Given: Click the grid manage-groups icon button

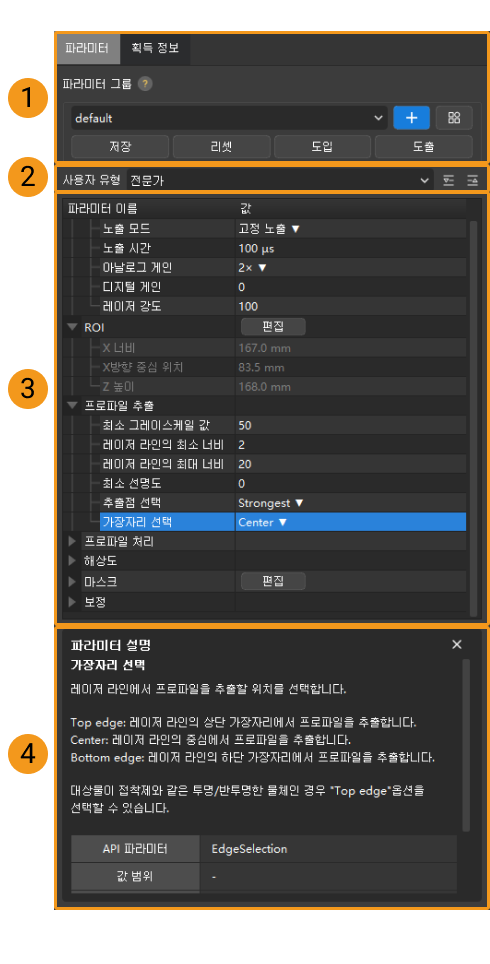Looking at the screenshot, I should 454,118.
